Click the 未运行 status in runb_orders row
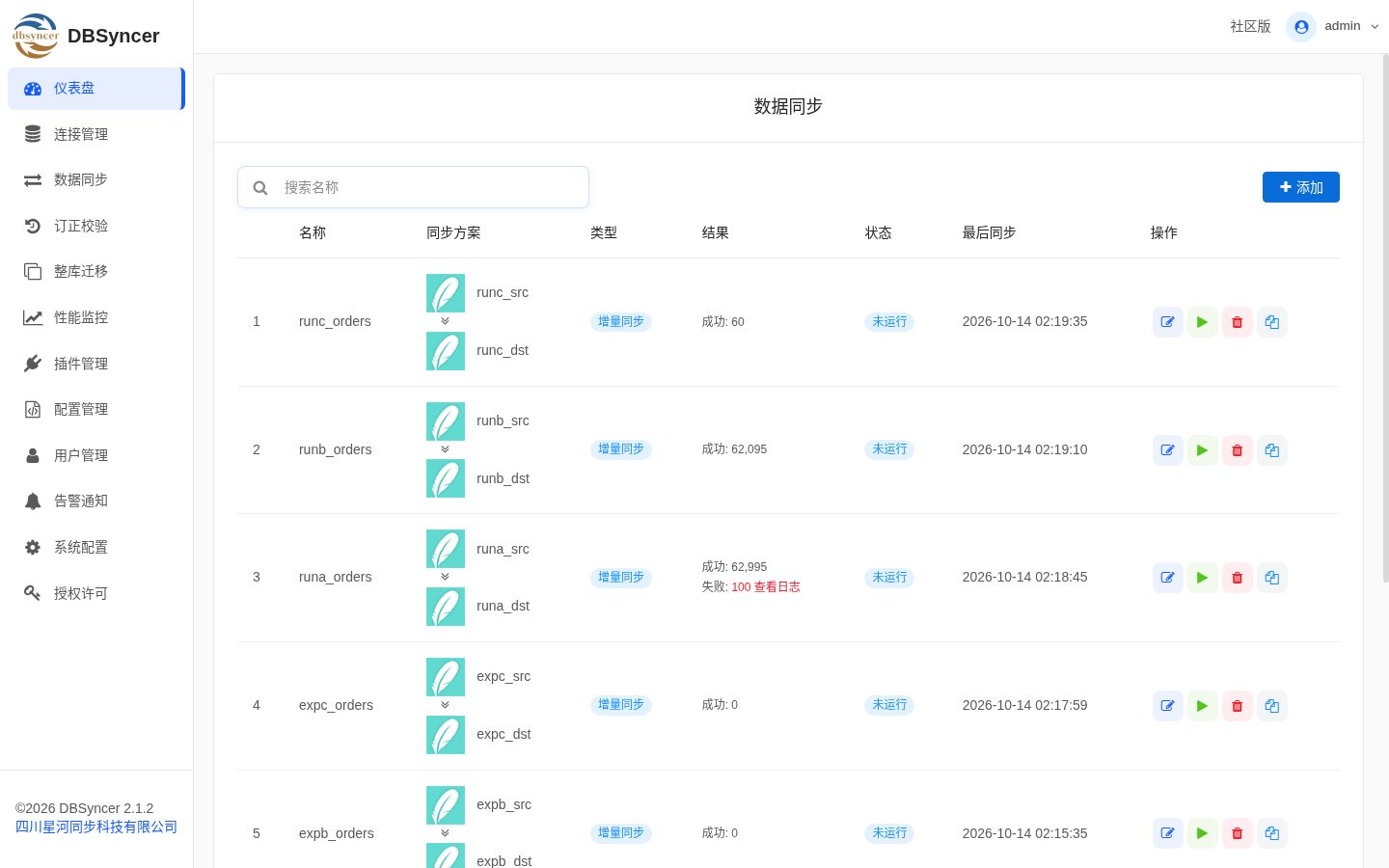This screenshot has height=868, width=1389. (889, 449)
